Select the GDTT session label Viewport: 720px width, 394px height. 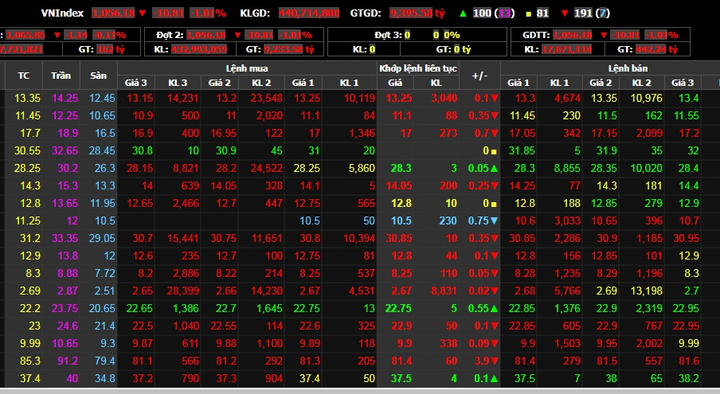pyautogui.click(x=536, y=35)
